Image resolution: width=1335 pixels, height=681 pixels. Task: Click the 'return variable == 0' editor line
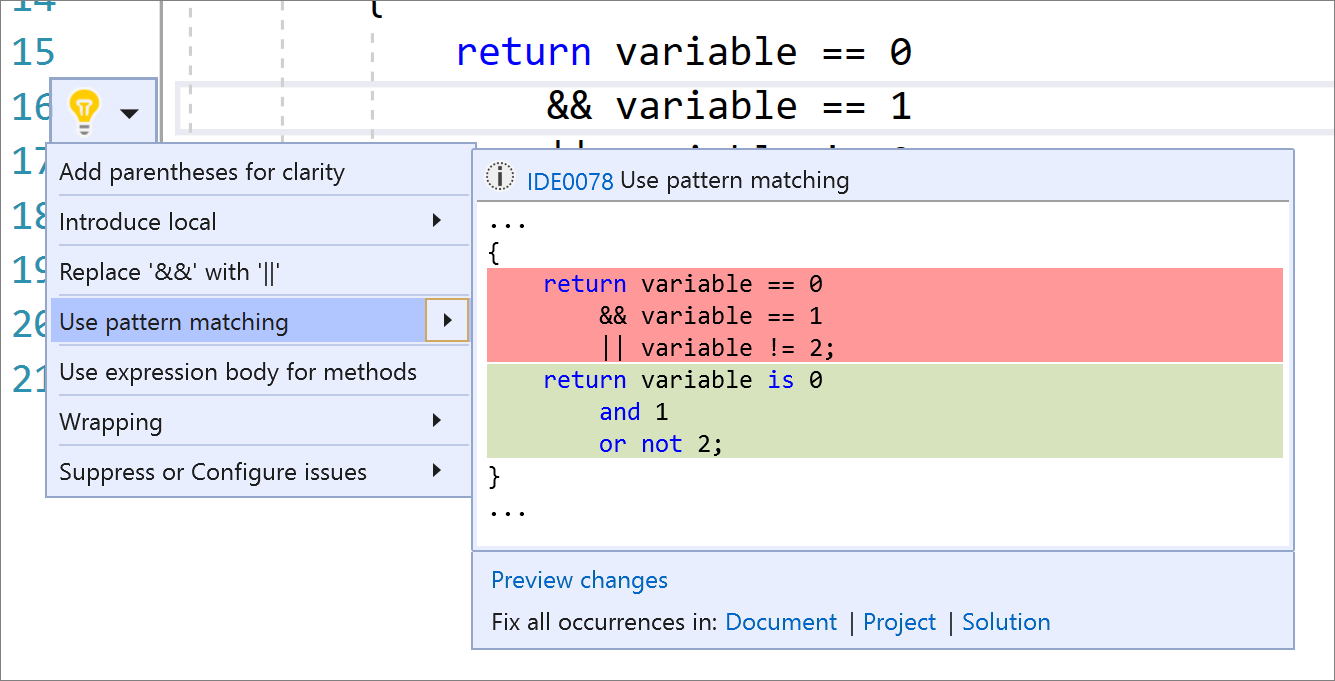click(x=684, y=52)
